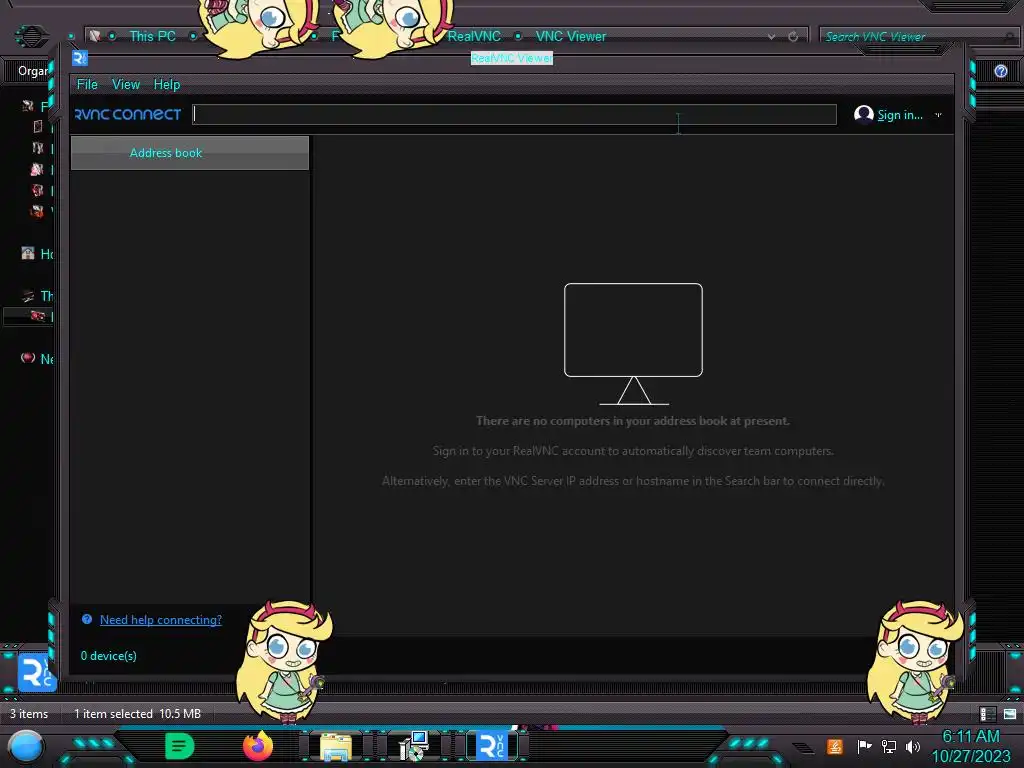The height and width of the screenshot is (768, 1024).
Task: Switch Explorer to large icons view
Action: pyautogui.click(x=1010, y=714)
